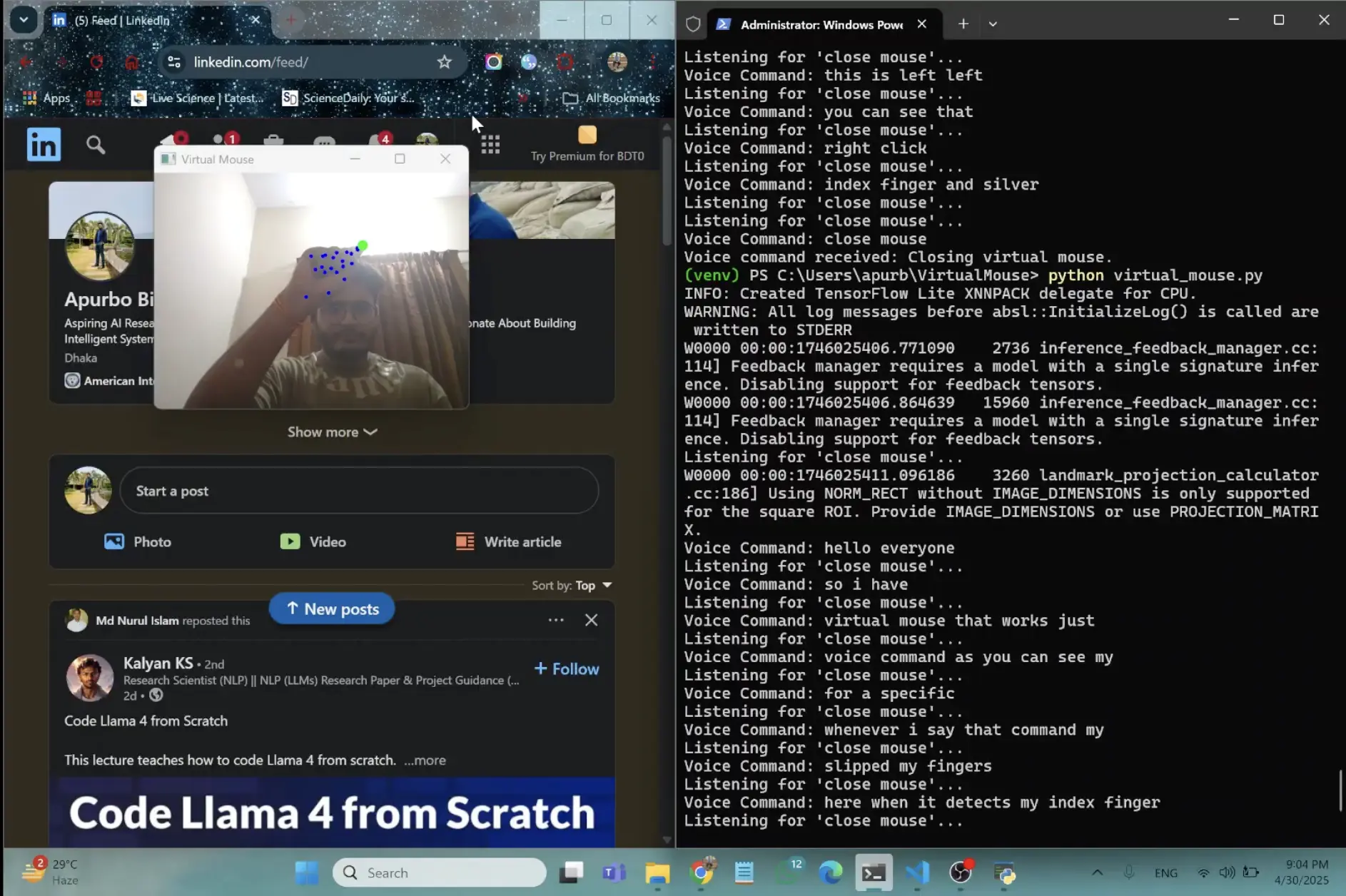
Task: Open PowerShell new tab dropdown arrow
Action: (x=993, y=24)
